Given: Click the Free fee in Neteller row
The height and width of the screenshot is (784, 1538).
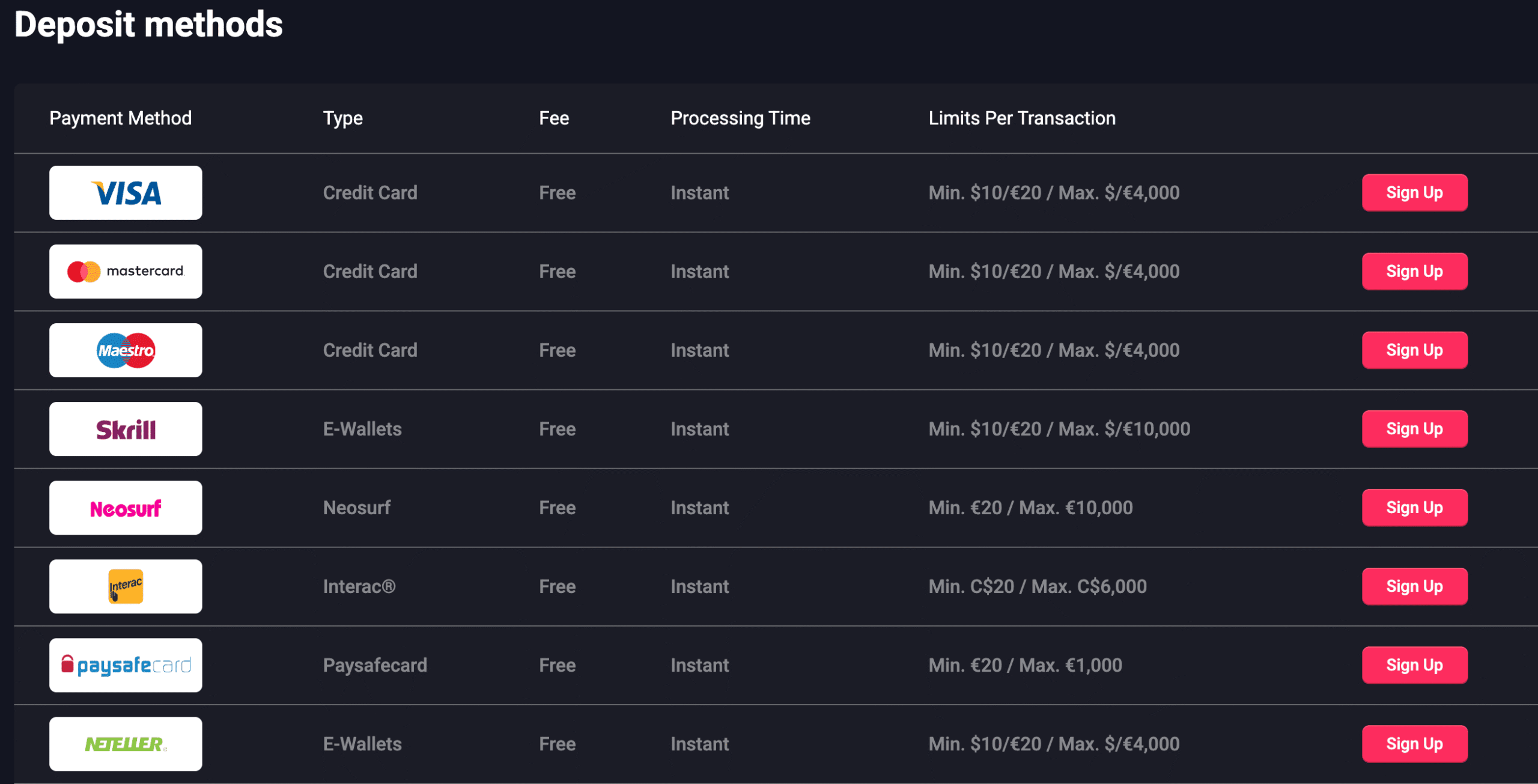Looking at the screenshot, I should (558, 744).
